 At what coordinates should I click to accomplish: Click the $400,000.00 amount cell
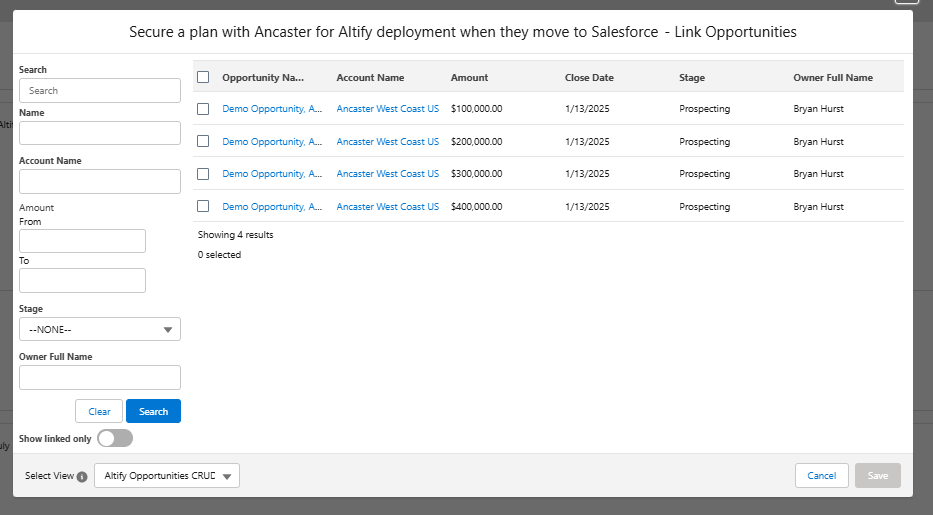(477, 206)
